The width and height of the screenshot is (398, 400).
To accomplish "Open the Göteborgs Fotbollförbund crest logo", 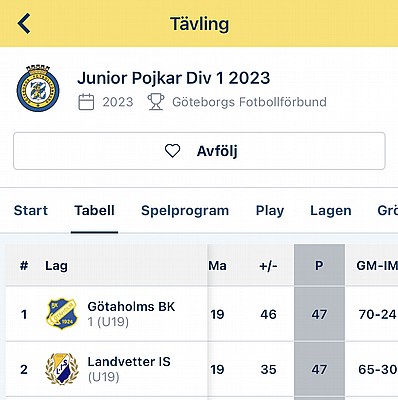I will point(38,89).
